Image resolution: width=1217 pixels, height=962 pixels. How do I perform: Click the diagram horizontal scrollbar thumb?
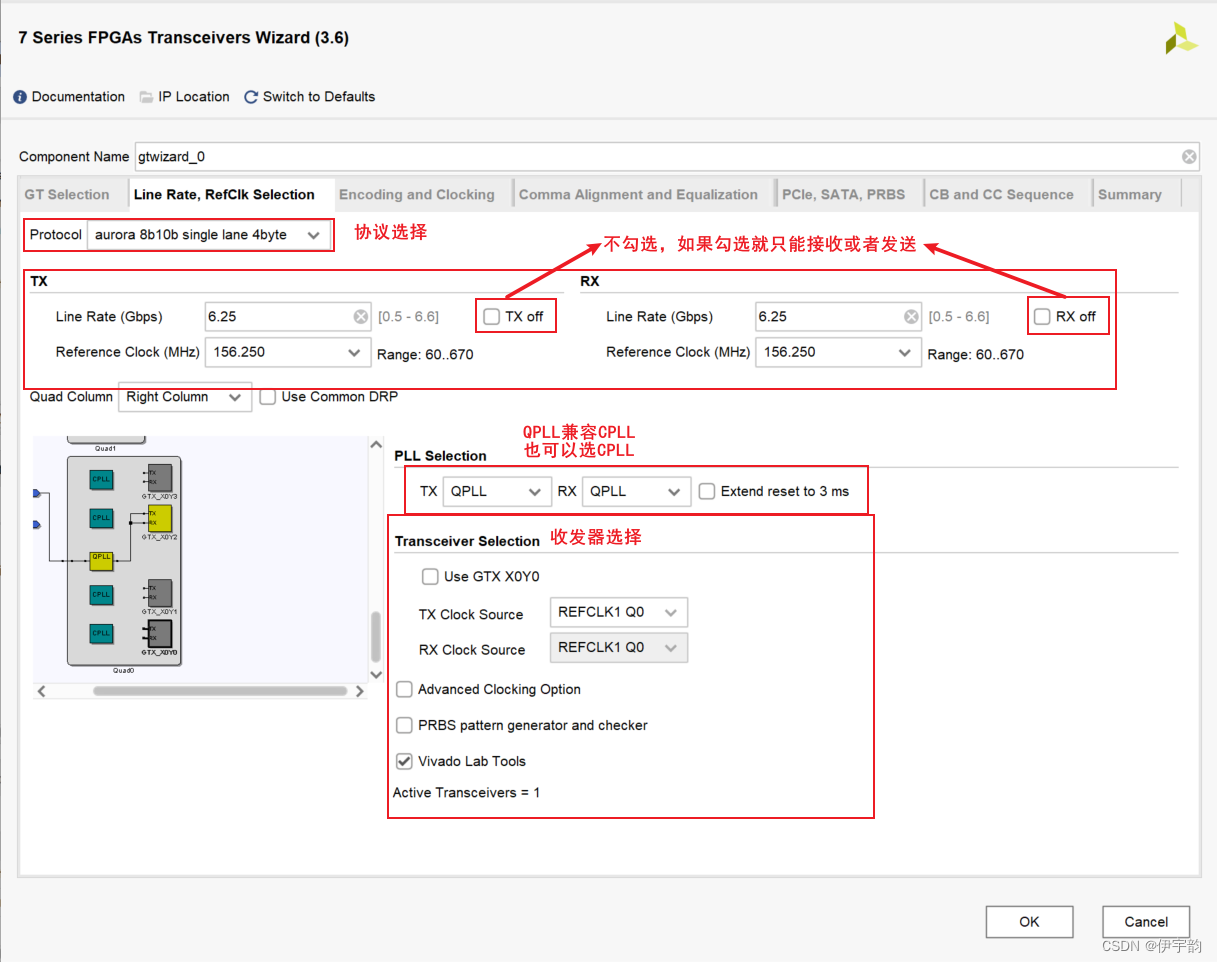[x=220, y=691]
